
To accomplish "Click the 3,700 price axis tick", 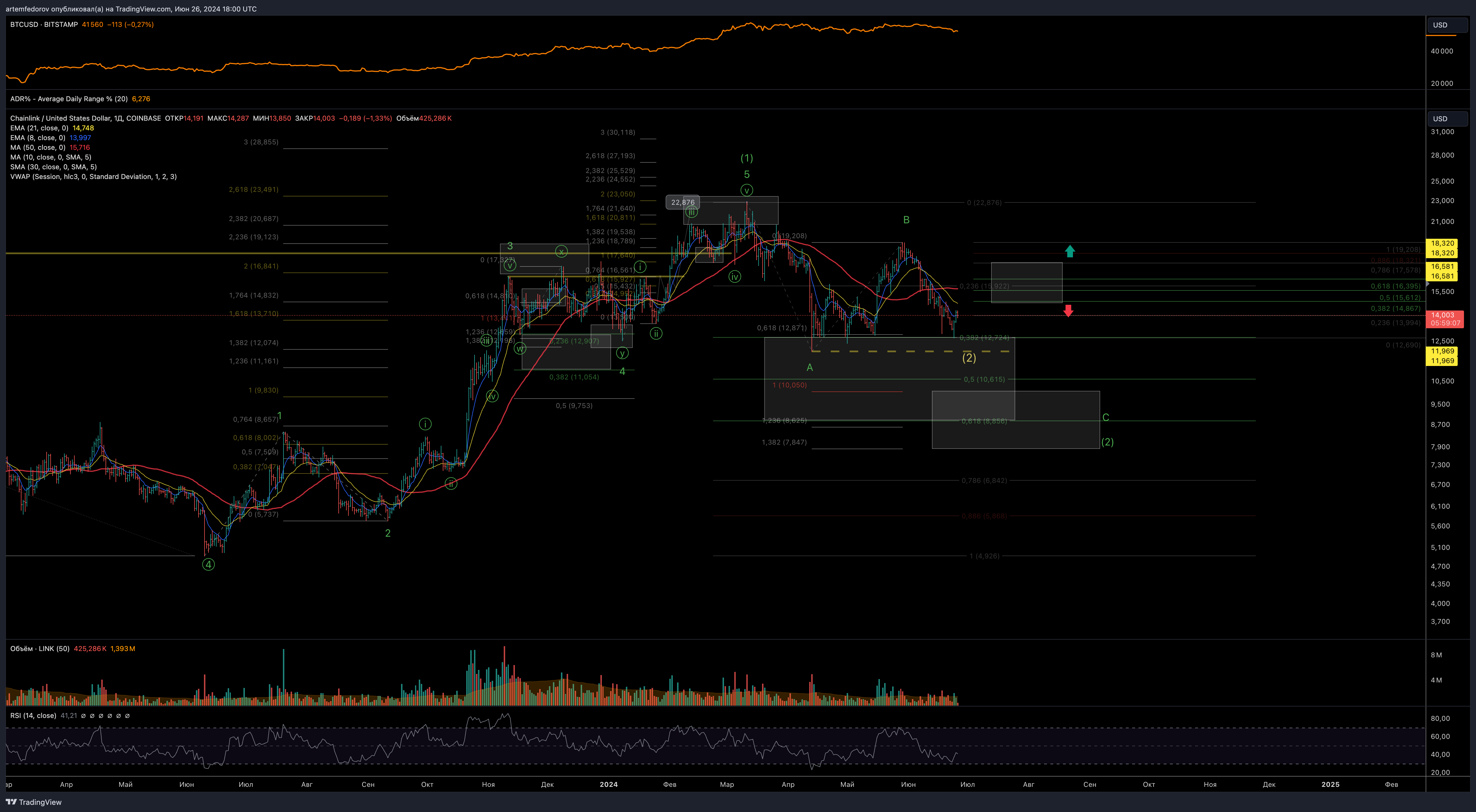I will click(1441, 621).
